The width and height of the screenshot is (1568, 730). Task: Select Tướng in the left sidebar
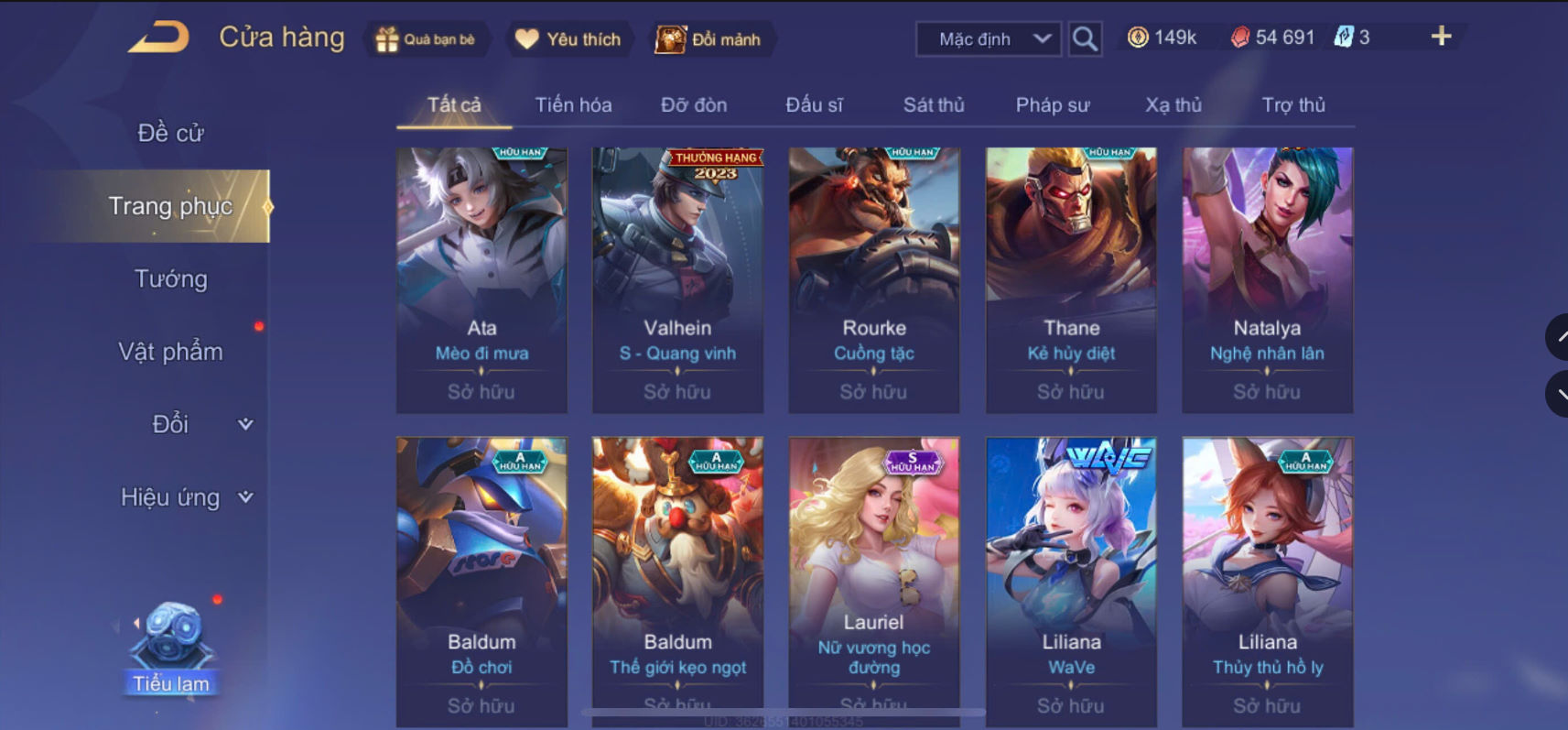171,278
